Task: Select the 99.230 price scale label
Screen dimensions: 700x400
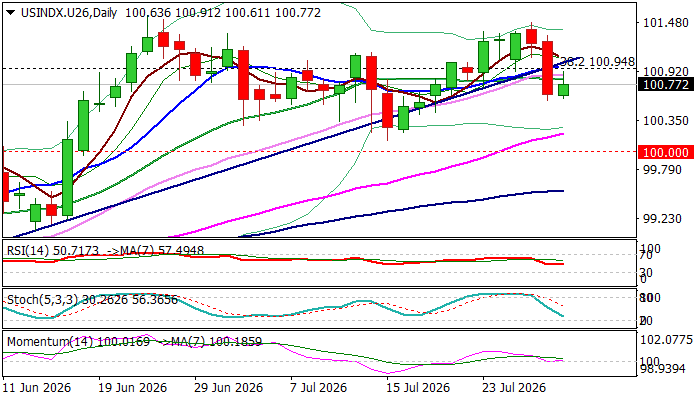Action: (x=662, y=219)
